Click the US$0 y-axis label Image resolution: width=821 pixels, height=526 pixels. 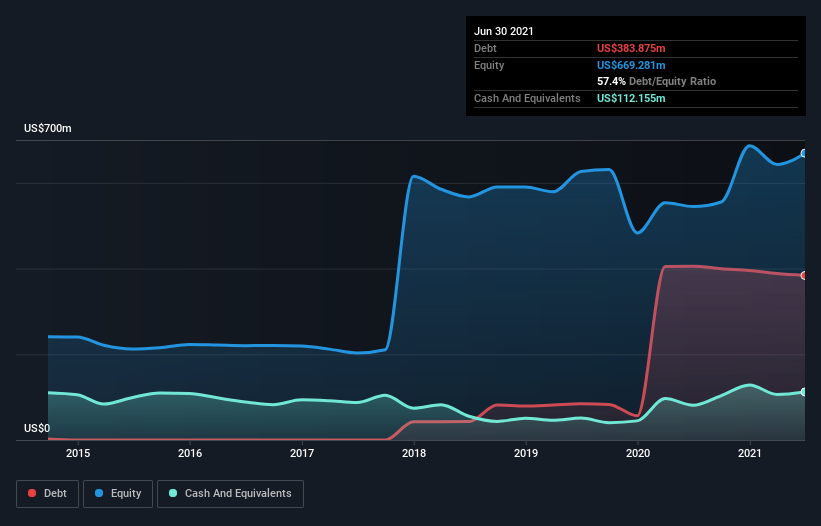(x=37, y=428)
